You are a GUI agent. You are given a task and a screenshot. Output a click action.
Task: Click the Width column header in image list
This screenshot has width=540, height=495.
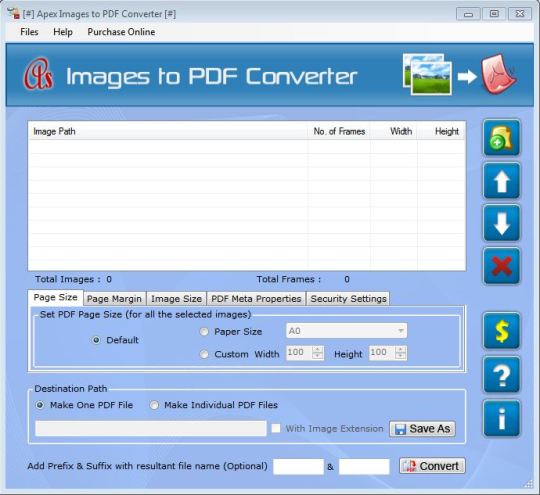(394, 131)
